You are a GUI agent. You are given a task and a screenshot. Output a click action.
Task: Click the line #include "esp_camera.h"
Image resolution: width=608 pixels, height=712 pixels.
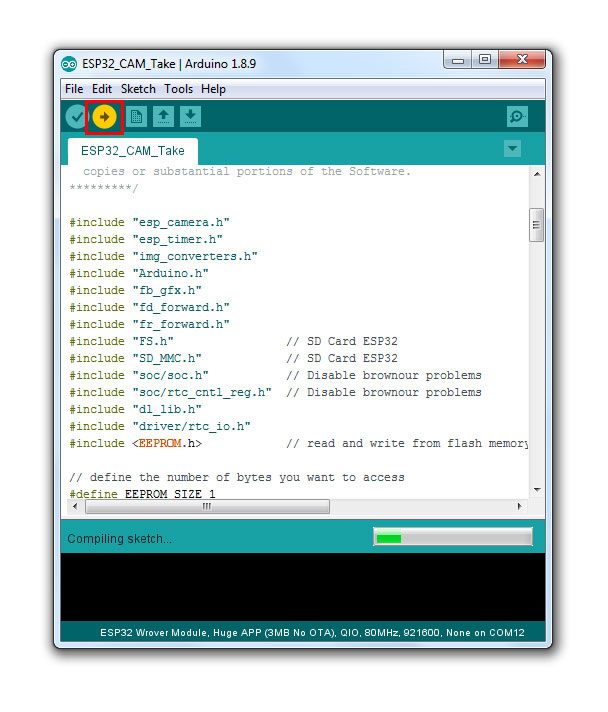[149, 222]
